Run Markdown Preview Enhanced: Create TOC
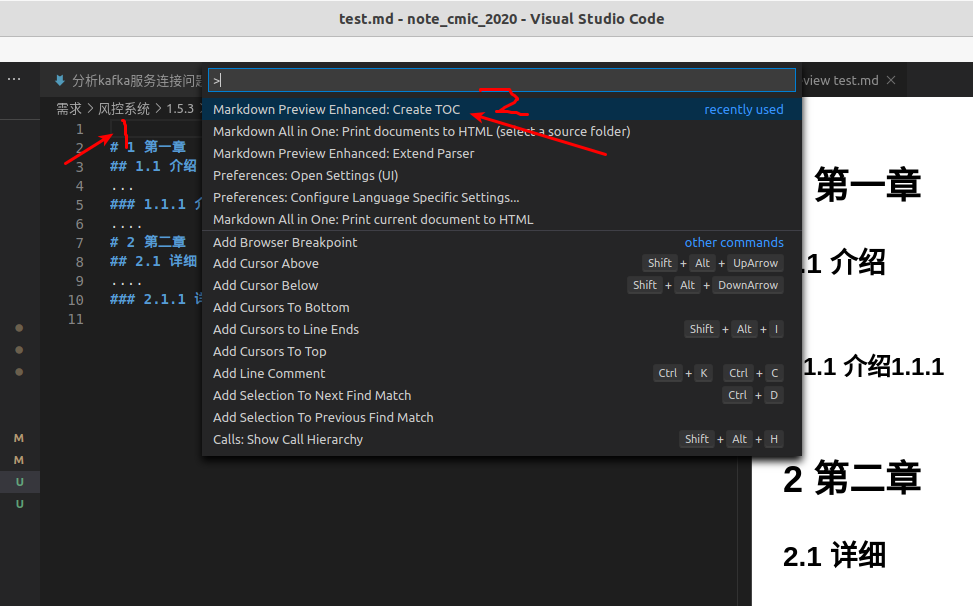The height and width of the screenshot is (606, 973). click(501, 109)
